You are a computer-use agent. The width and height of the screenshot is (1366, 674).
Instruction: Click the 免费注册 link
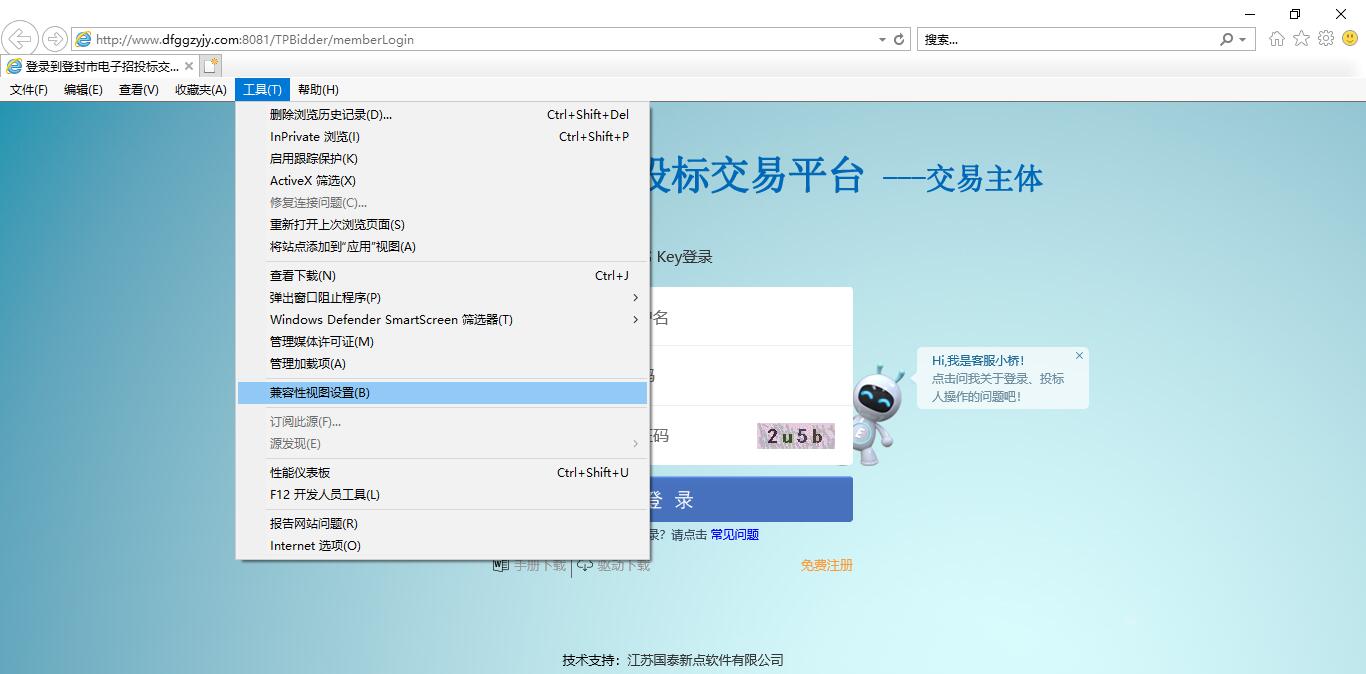[x=826, y=565]
